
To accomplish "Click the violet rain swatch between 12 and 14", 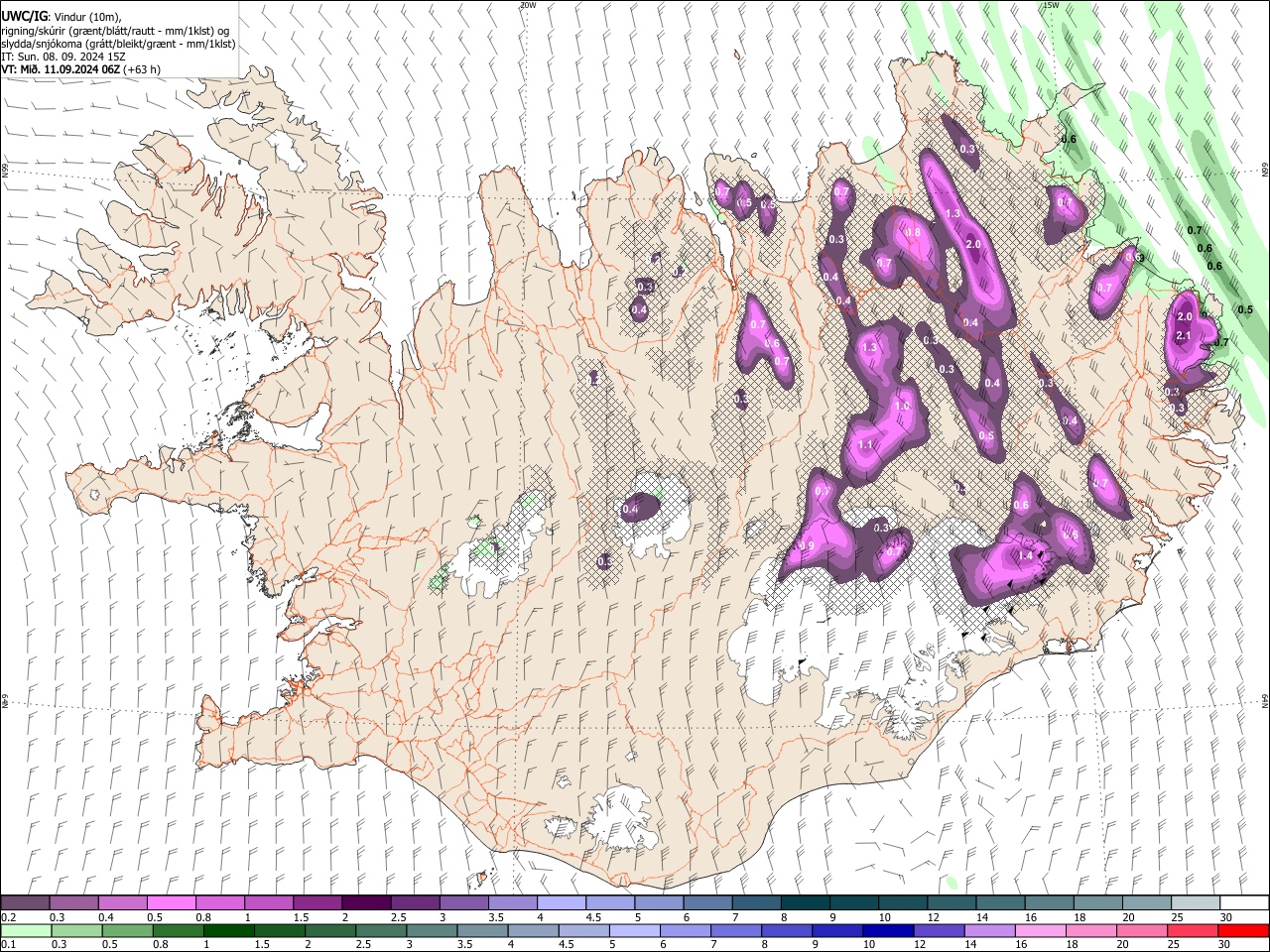I will coord(939,930).
